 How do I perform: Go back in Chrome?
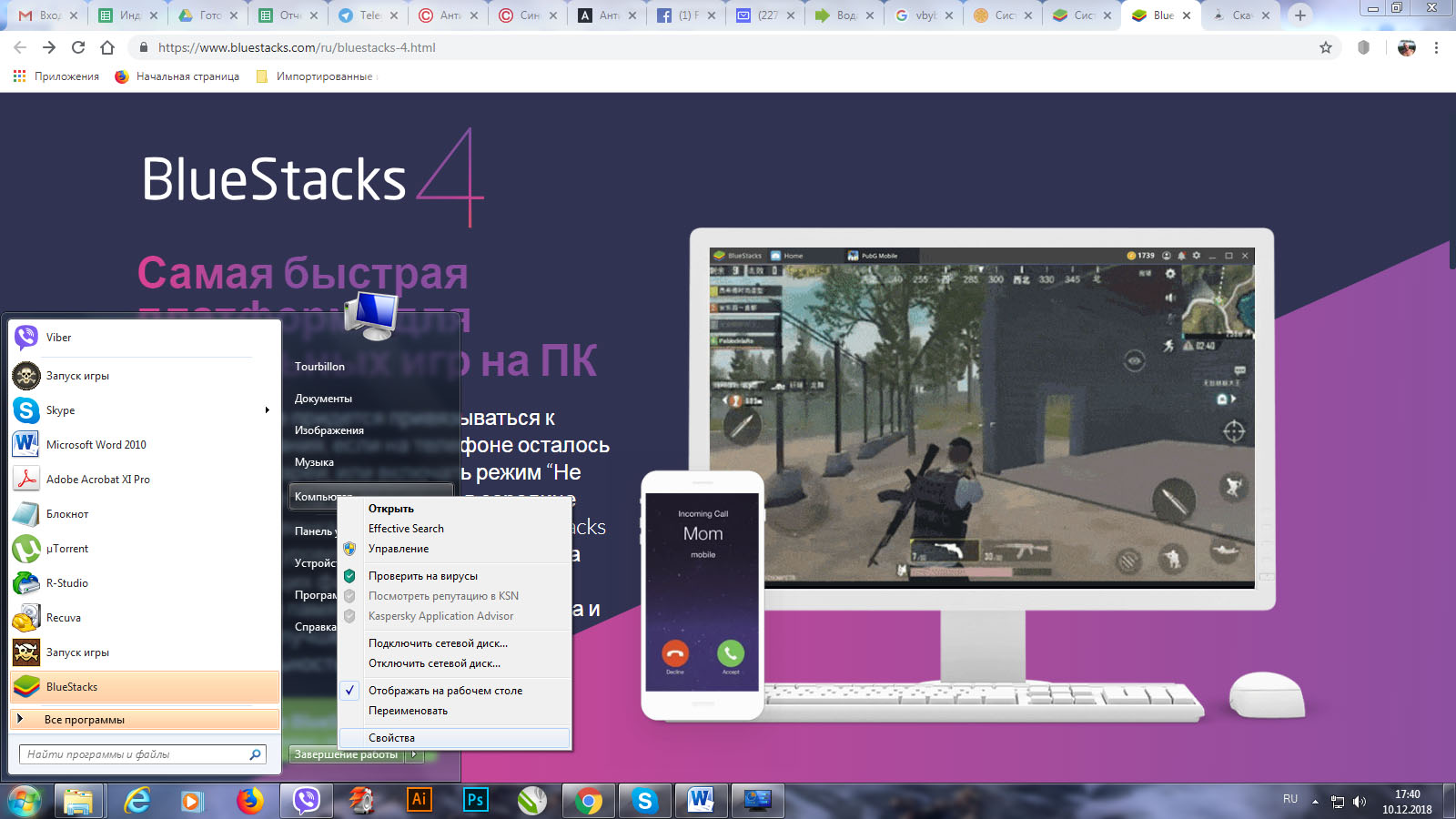pyautogui.click(x=20, y=47)
